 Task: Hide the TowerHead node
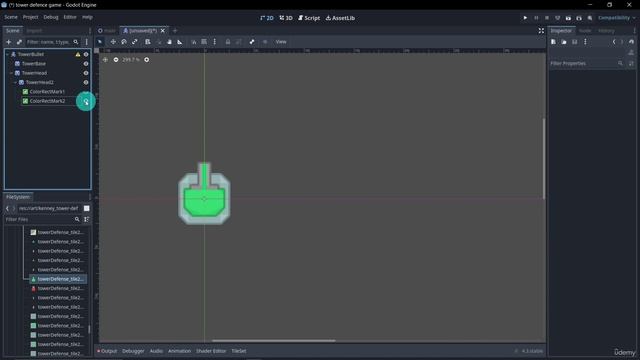[86, 73]
